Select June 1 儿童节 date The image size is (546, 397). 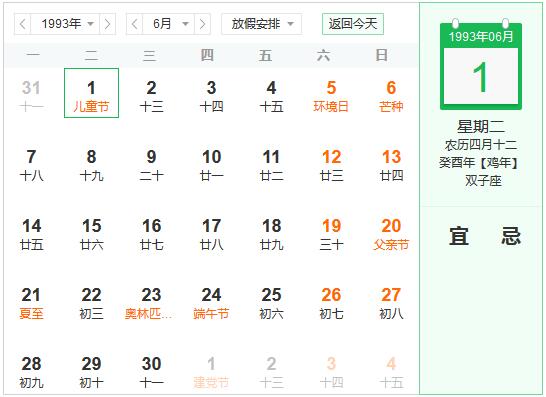coord(92,93)
